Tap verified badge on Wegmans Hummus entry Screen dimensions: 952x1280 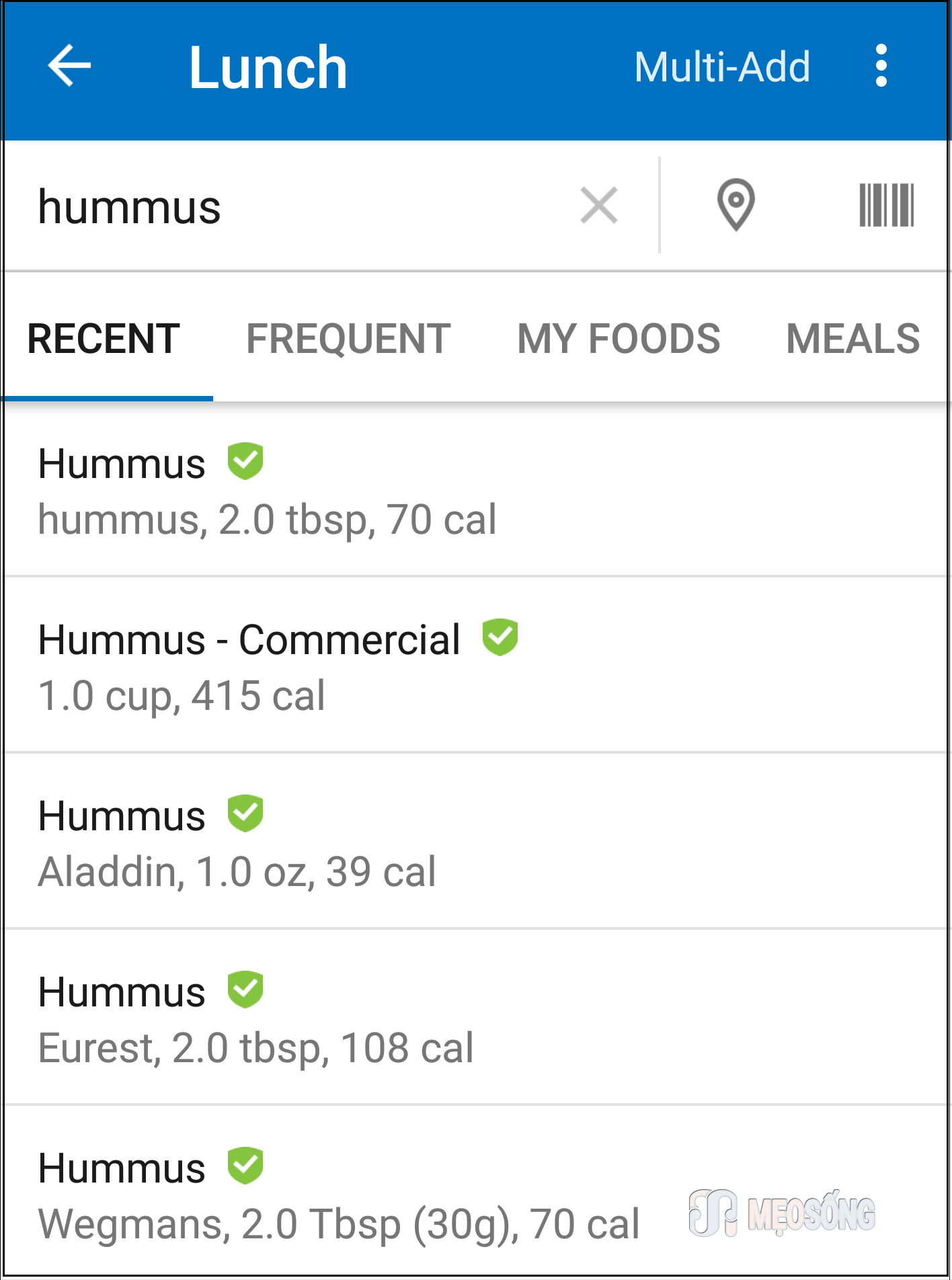click(x=245, y=1166)
